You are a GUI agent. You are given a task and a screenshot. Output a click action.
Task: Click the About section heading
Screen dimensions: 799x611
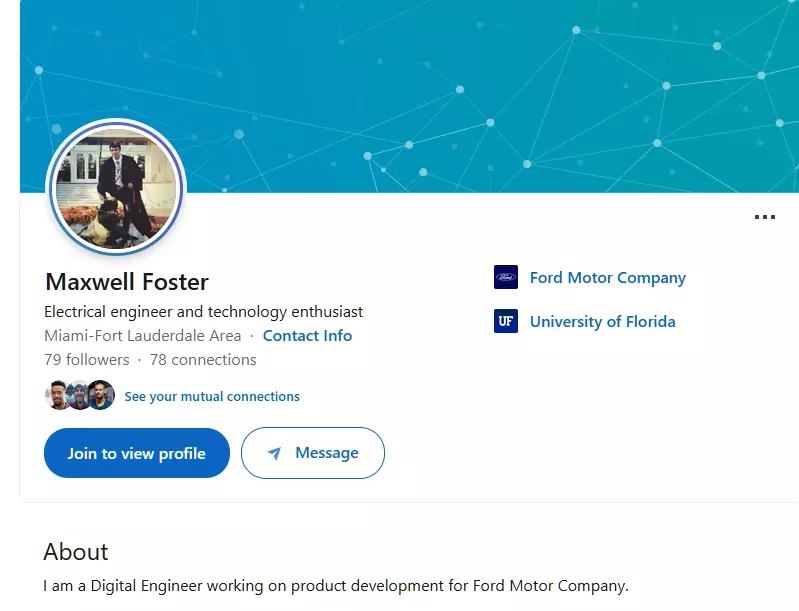(76, 552)
